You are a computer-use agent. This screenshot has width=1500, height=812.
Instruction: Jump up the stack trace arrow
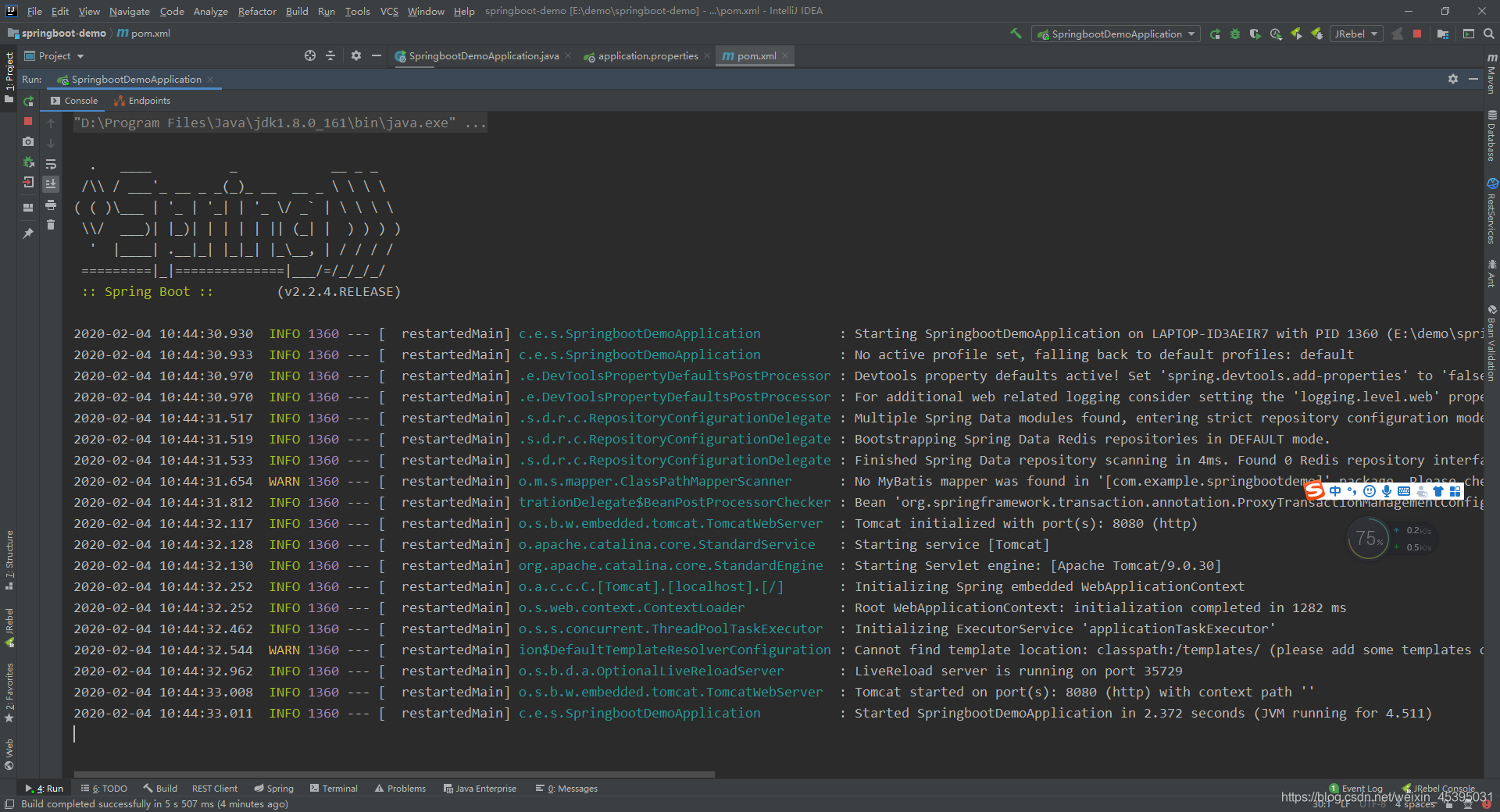51,123
